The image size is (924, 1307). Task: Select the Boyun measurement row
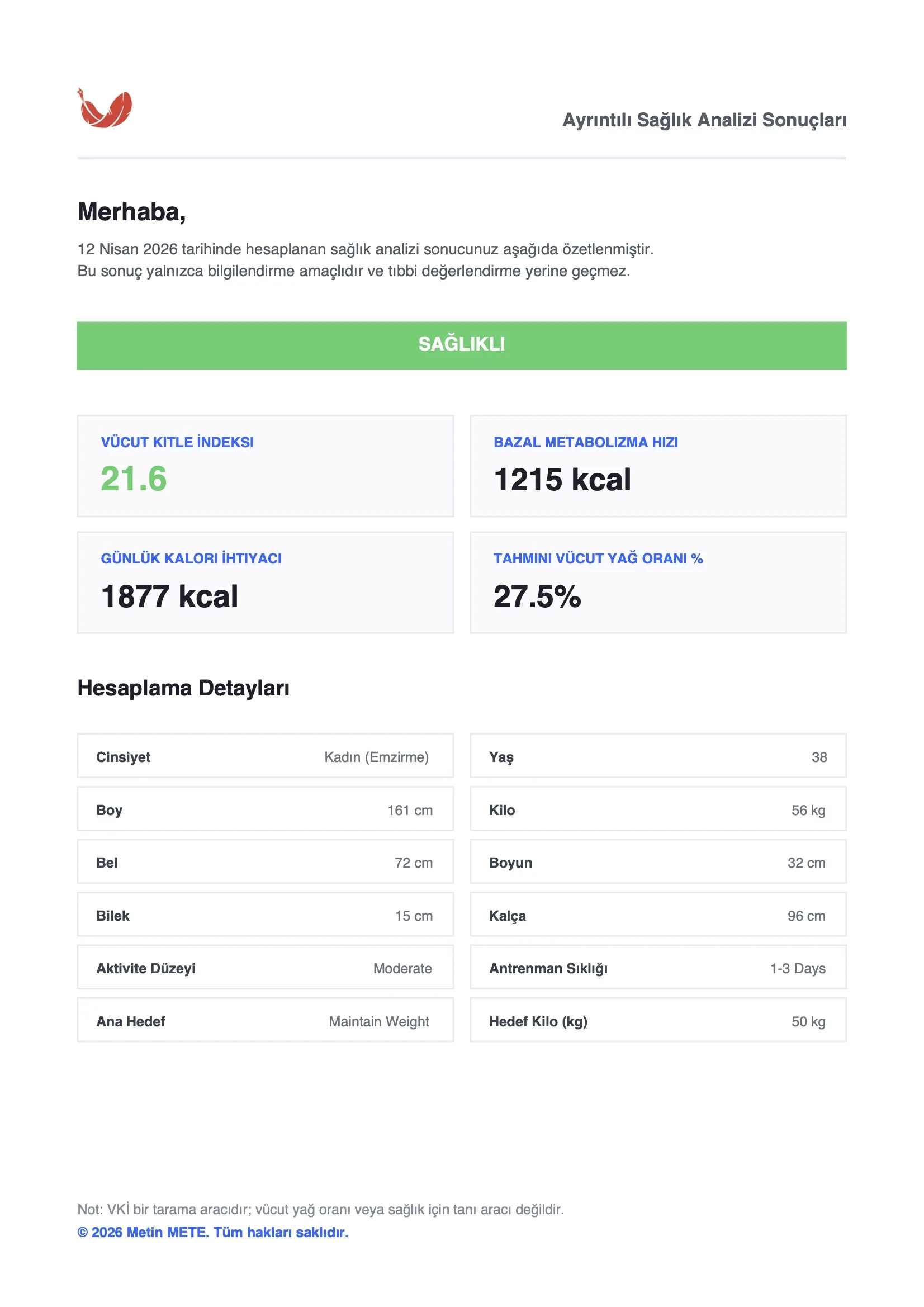pos(657,862)
